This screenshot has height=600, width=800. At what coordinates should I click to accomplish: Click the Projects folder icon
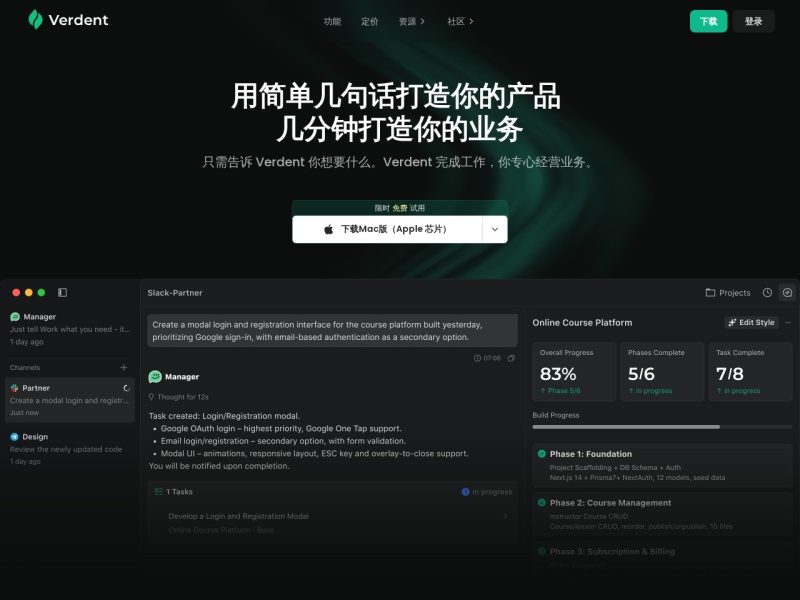(x=710, y=292)
